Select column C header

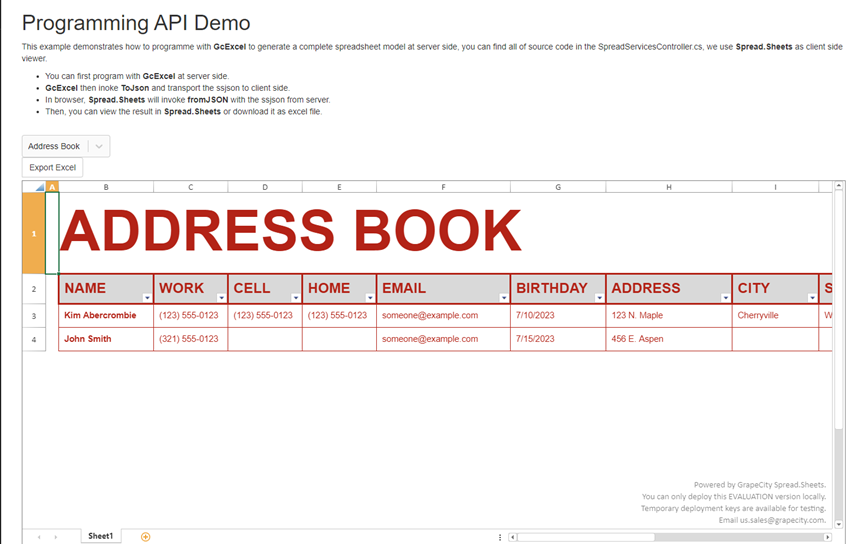click(x=191, y=187)
